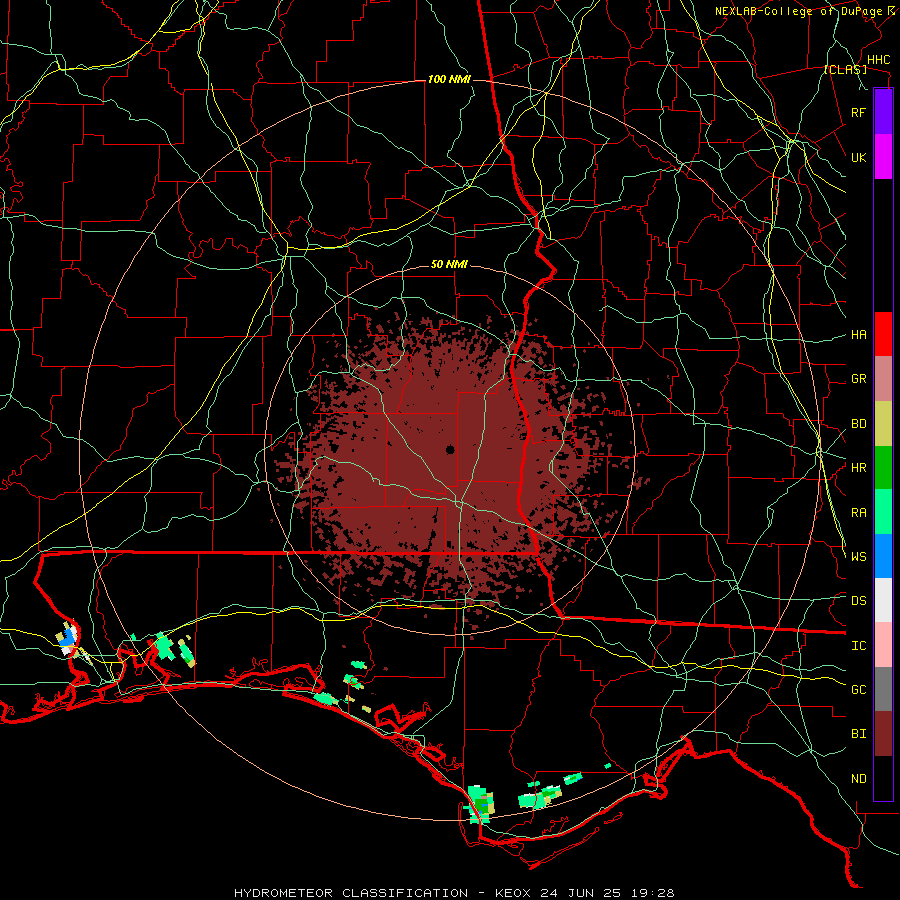Click the 100 NMI range ring label
This screenshot has height=900, width=900.
click(449, 79)
